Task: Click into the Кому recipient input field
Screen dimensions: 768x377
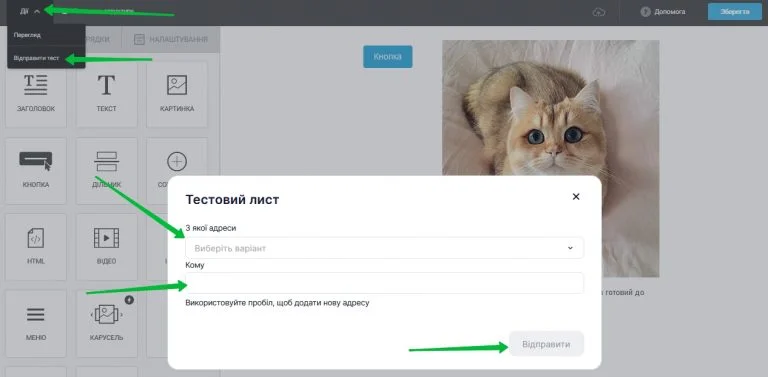Action: tap(384, 283)
